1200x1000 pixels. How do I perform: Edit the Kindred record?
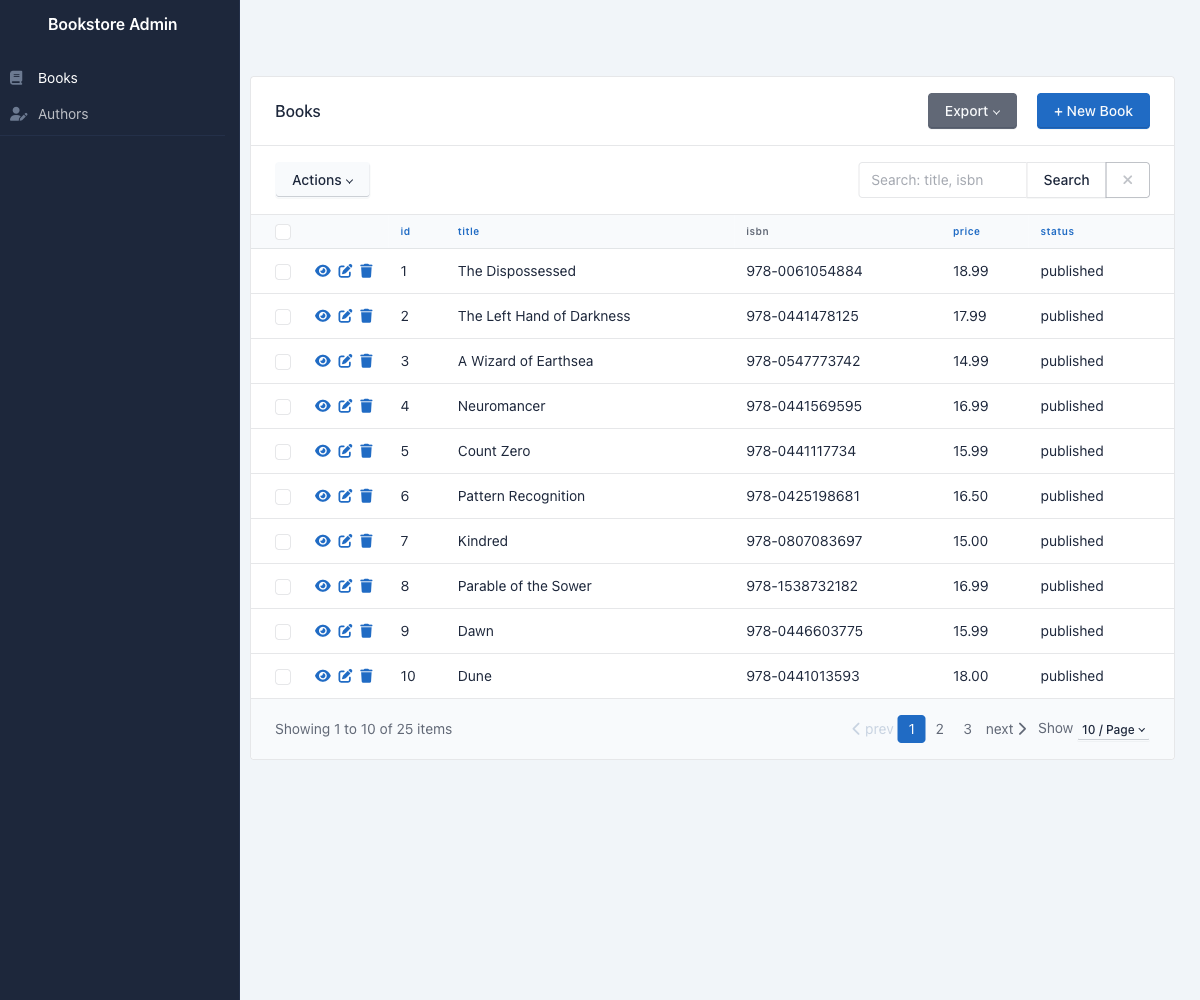345,541
